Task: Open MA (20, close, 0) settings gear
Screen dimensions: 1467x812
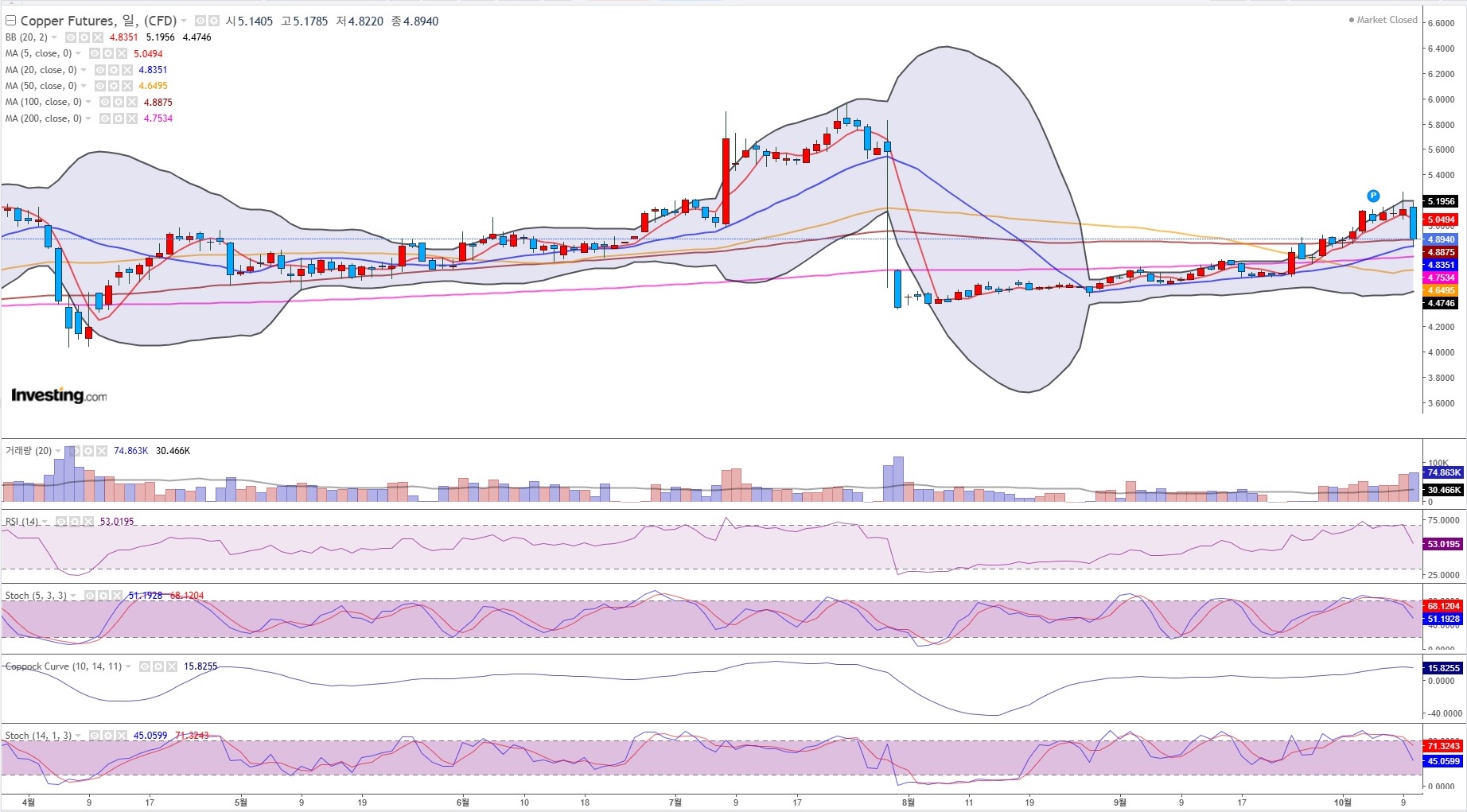Action: tap(114, 70)
